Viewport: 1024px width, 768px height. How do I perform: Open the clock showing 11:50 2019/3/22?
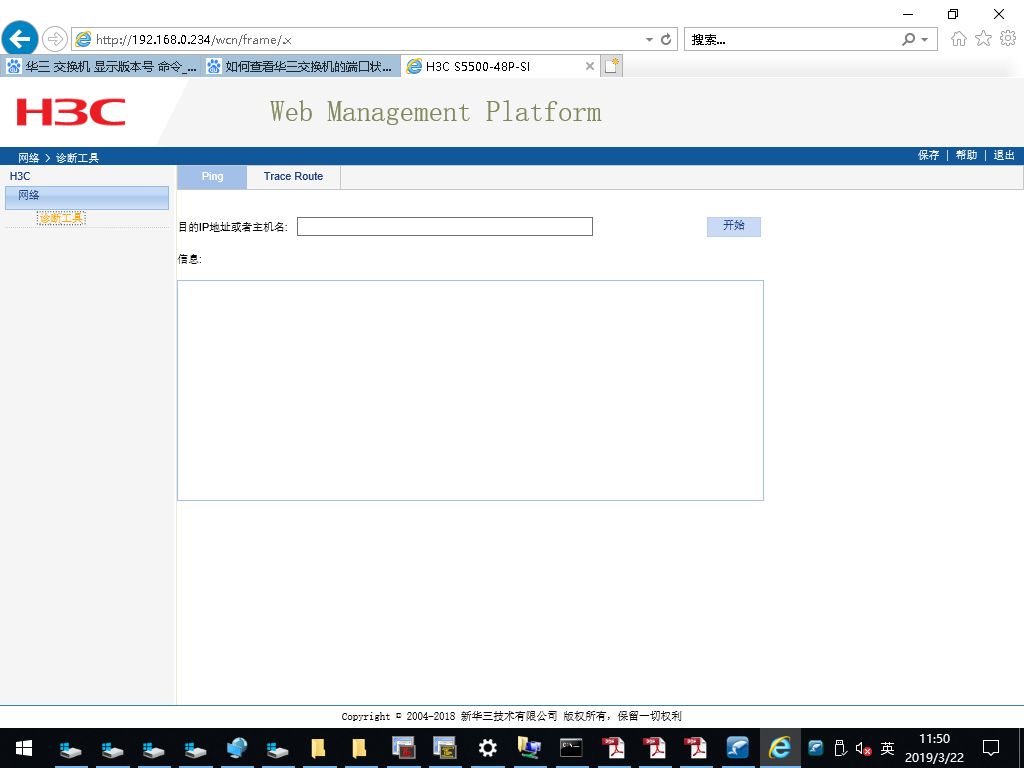coord(935,748)
